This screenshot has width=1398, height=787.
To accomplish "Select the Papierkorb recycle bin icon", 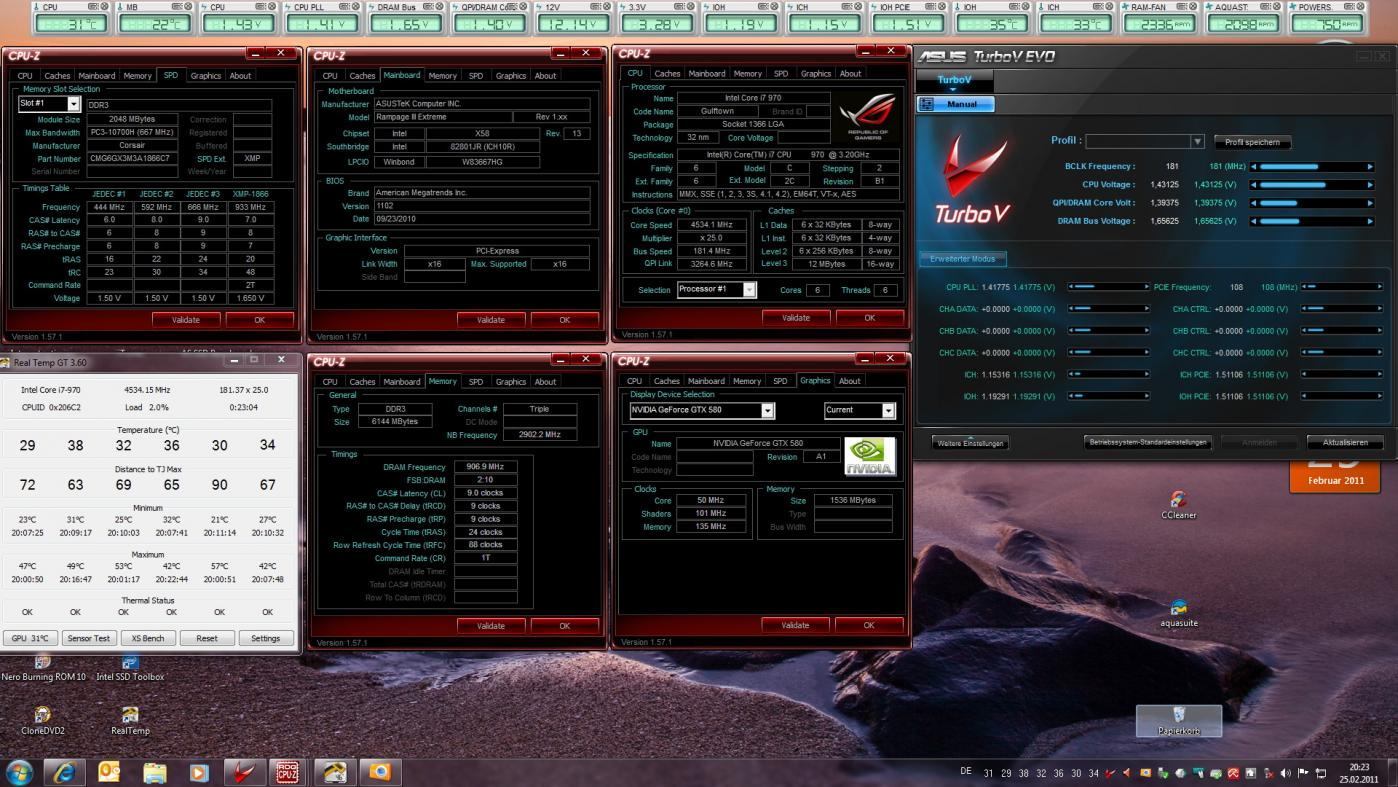I will [x=1178, y=721].
